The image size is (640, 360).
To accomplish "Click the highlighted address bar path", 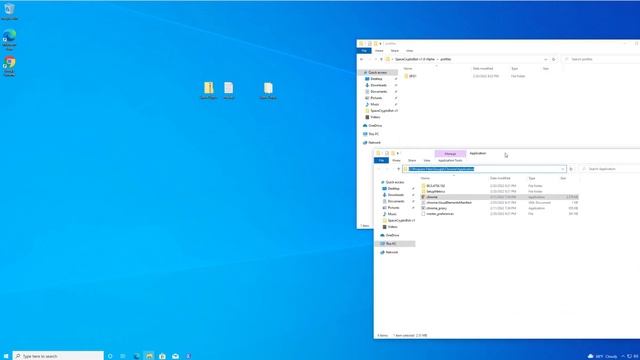I will (x=441, y=169).
